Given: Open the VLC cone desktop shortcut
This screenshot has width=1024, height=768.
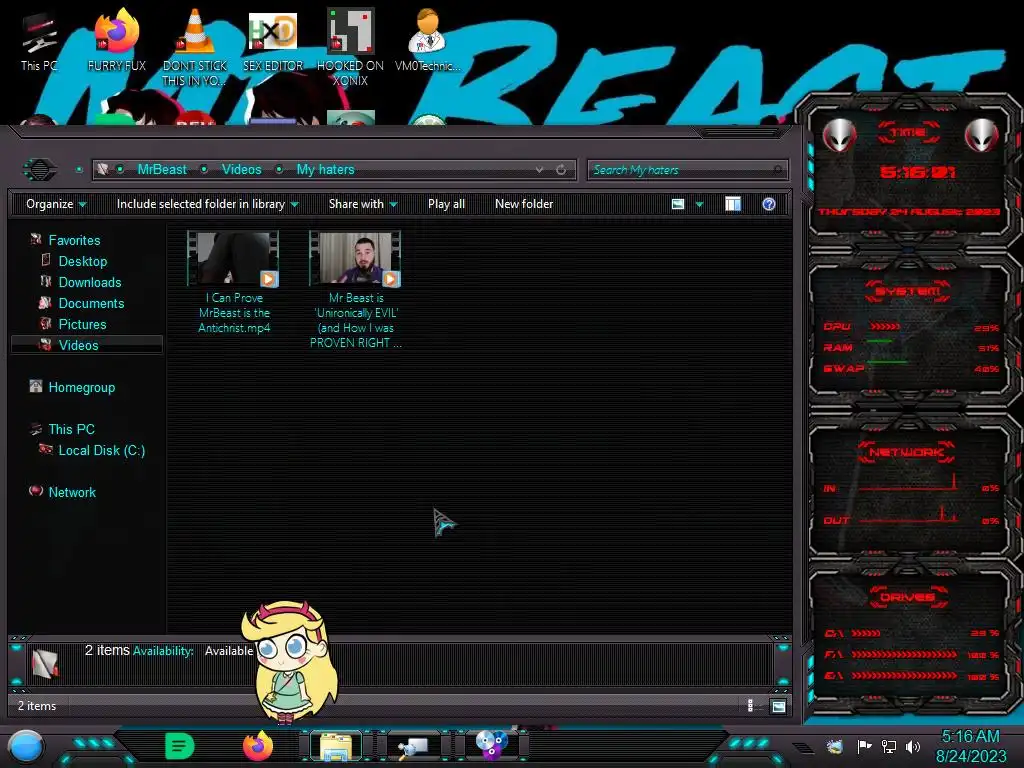Looking at the screenshot, I should tap(195, 47).
